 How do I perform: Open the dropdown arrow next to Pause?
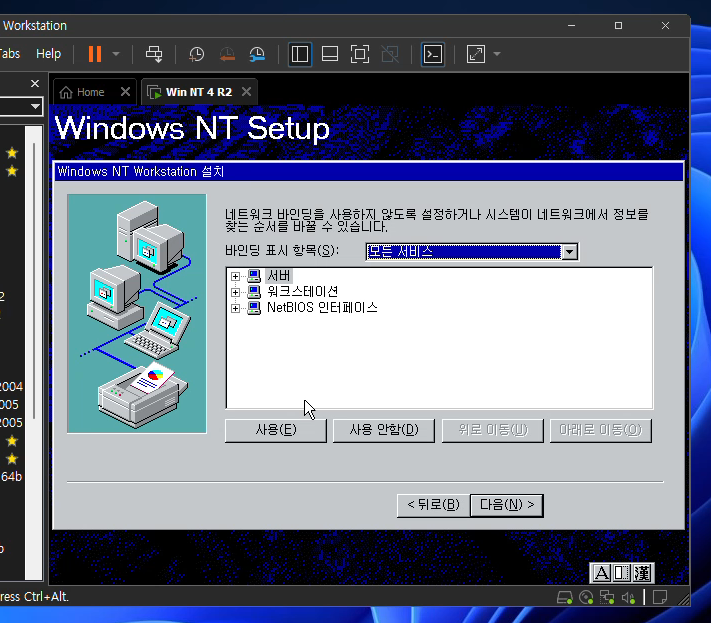[x=116, y=54]
